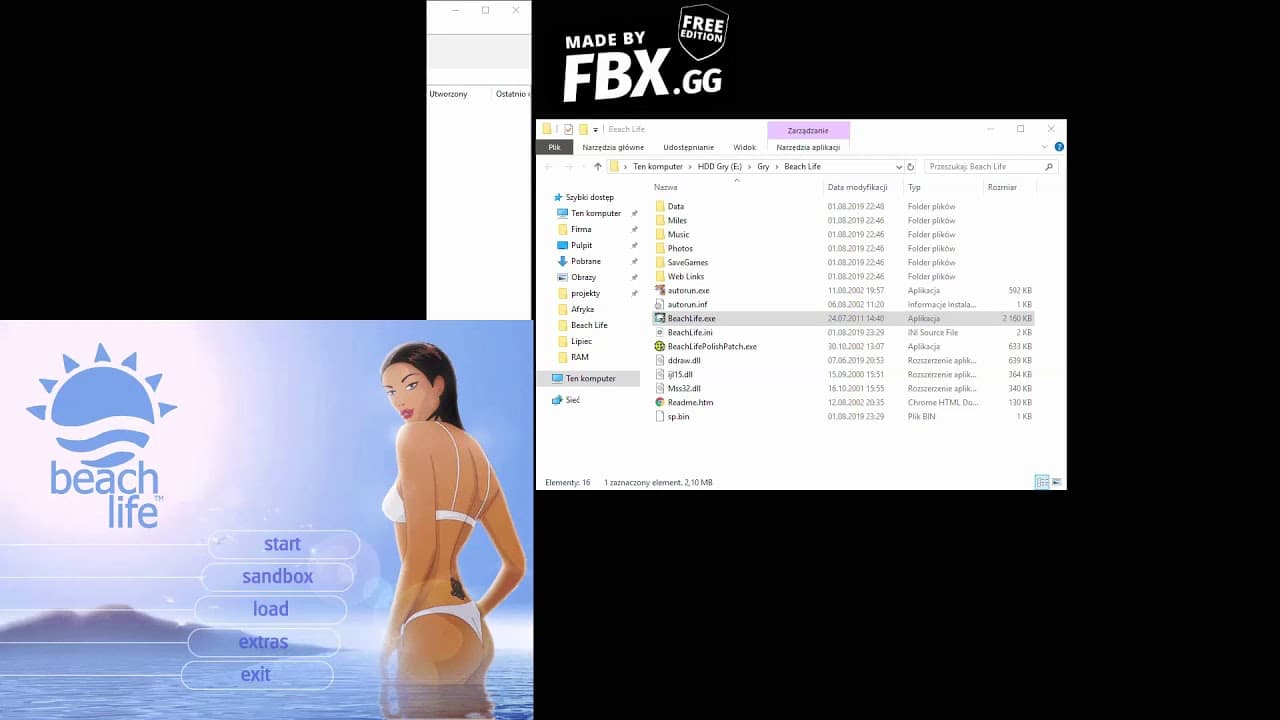The height and width of the screenshot is (720, 1280).
Task: Open the Narzędzia główne ribbon tab
Action: (x=613, y=147)
